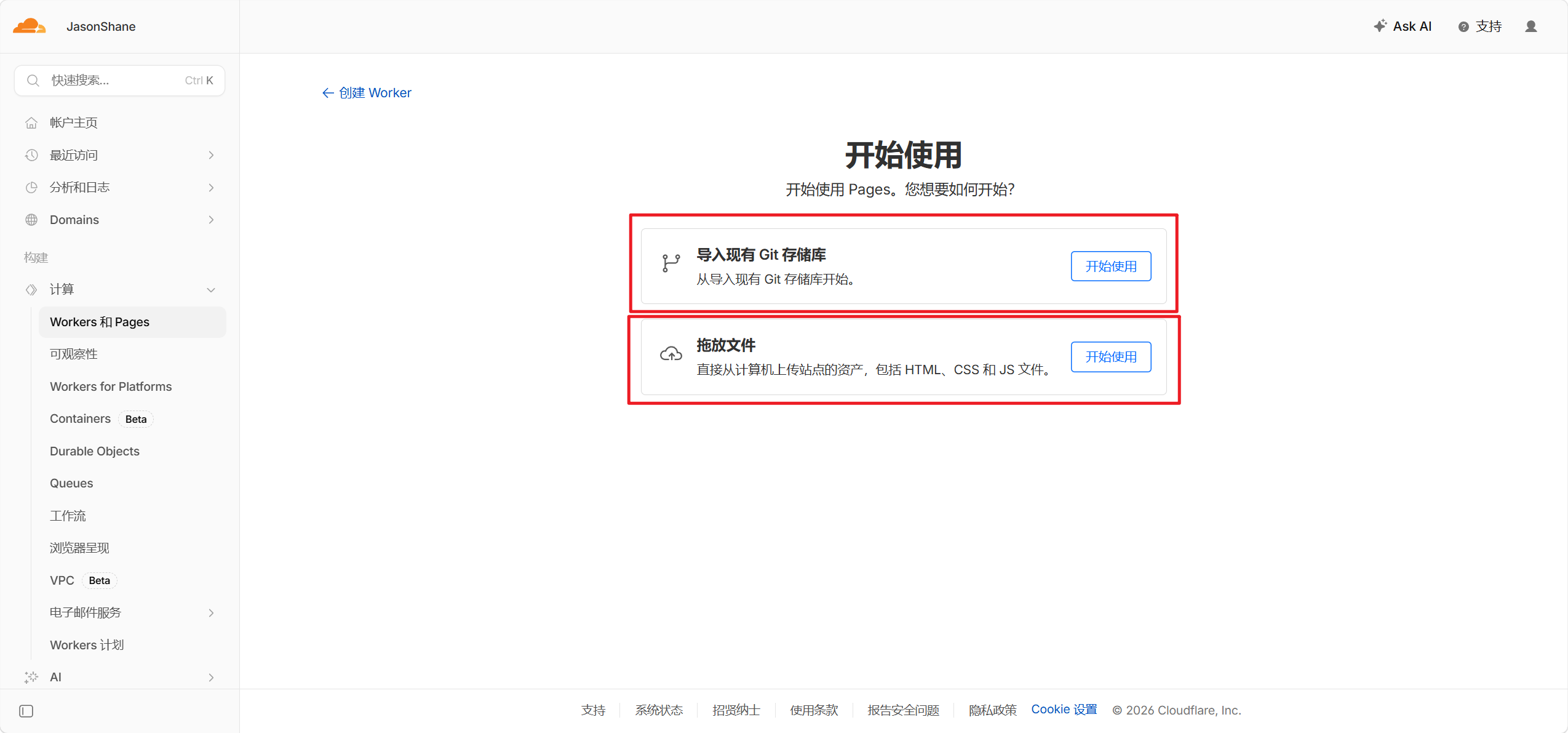Click the Git branch icon
This screenshot has height=733, width=1568.
pyautogui.click(x=671, y=263)
